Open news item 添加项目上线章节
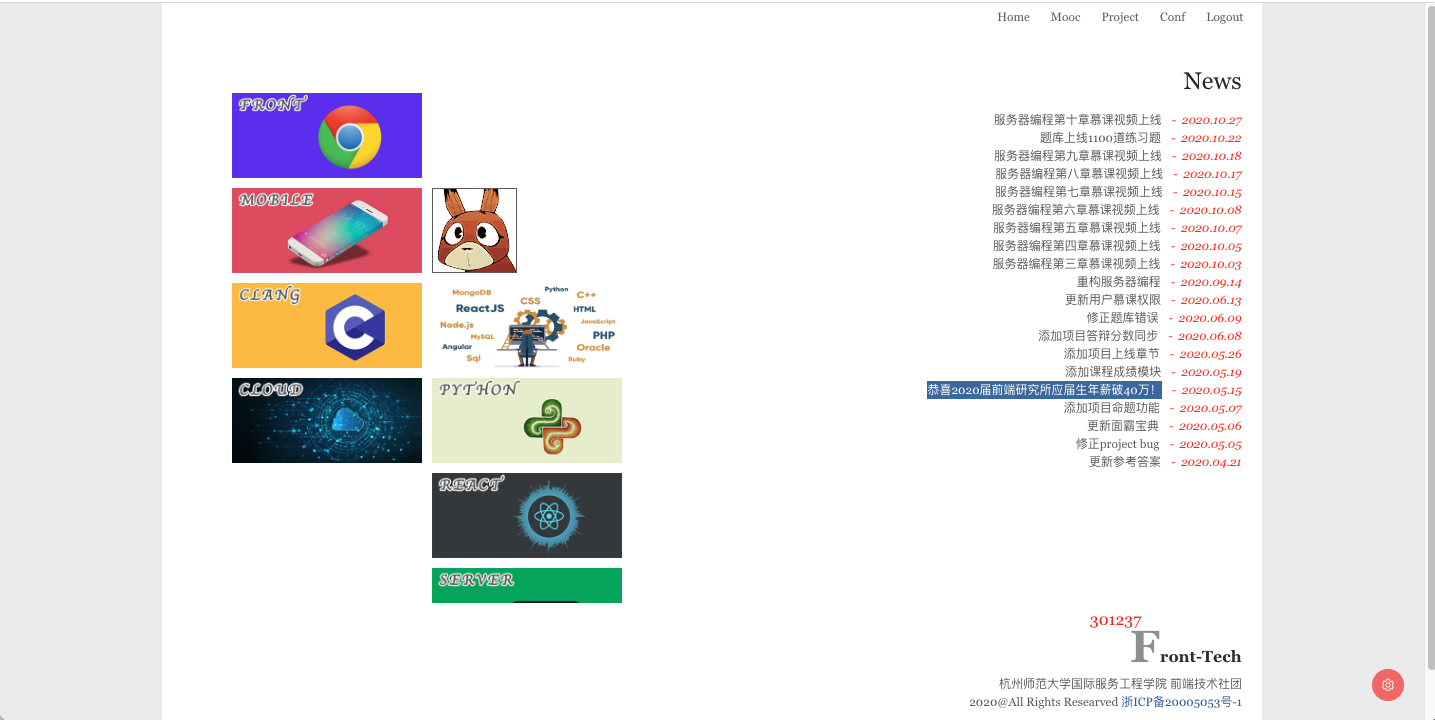 click(x=1111, y=354)
